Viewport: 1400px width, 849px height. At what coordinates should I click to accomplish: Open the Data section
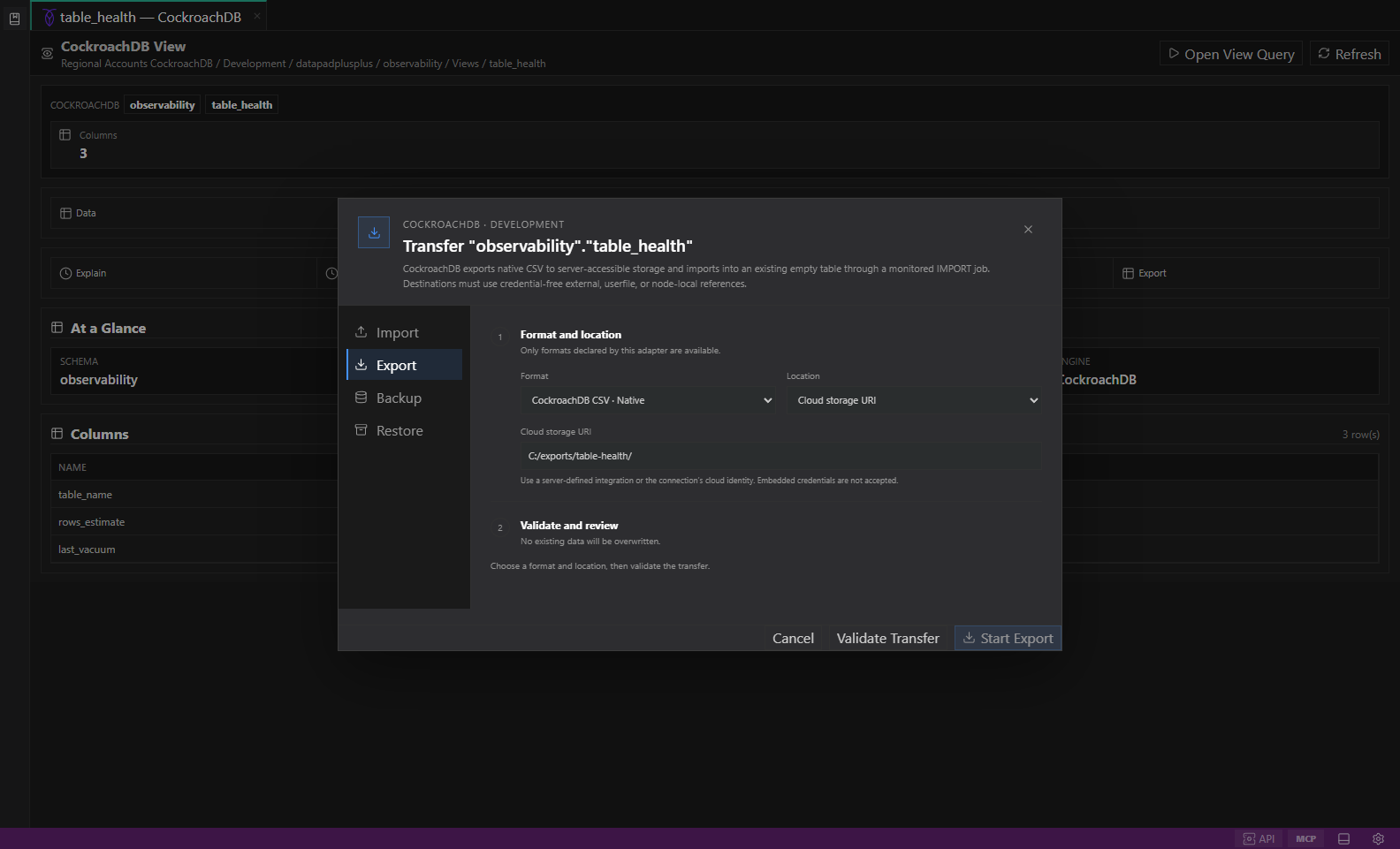[78, 213]
